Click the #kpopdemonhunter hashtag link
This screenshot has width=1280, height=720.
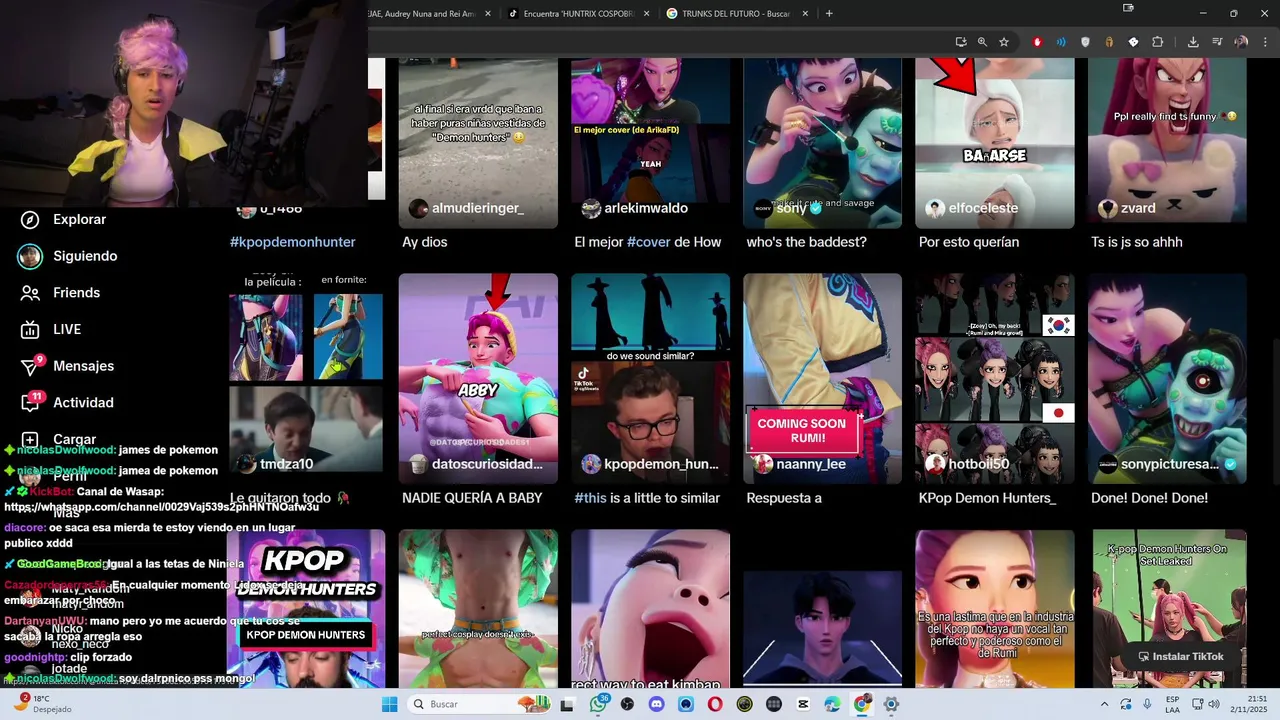293,242
